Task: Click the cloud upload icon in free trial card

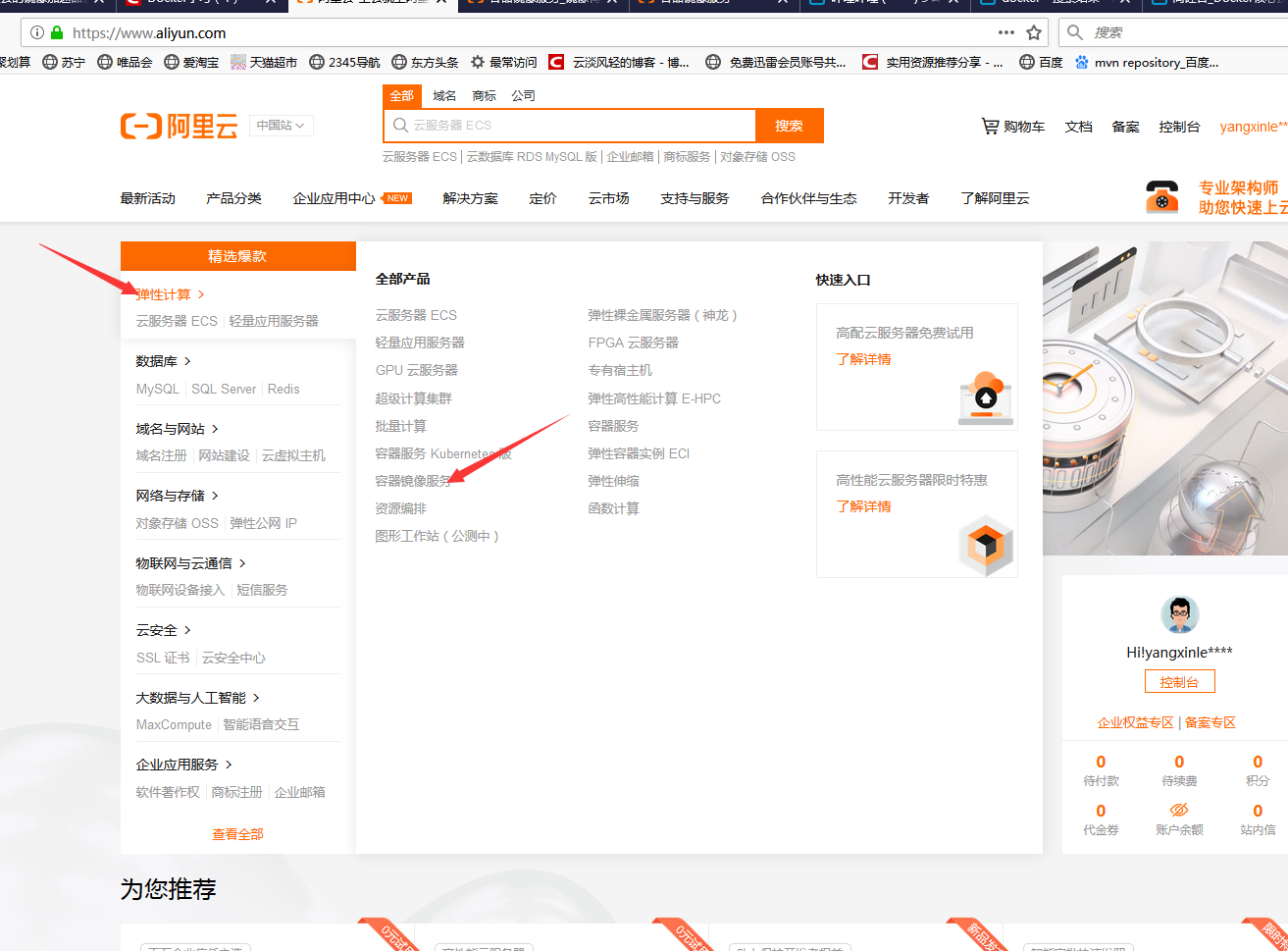Action: pyautogui.click(x=986, y=396)
